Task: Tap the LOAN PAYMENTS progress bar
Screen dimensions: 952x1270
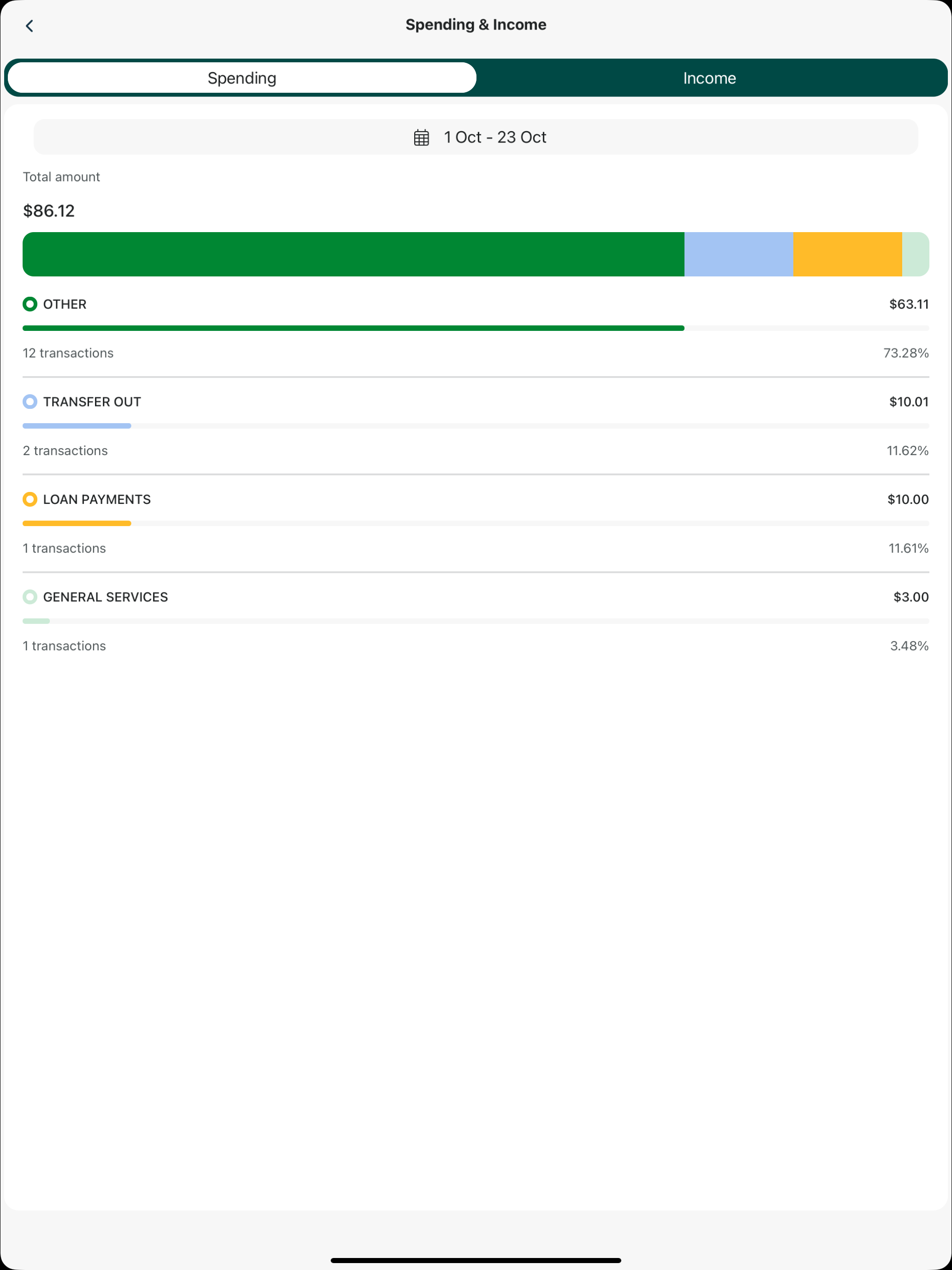Action: point(476,524)
